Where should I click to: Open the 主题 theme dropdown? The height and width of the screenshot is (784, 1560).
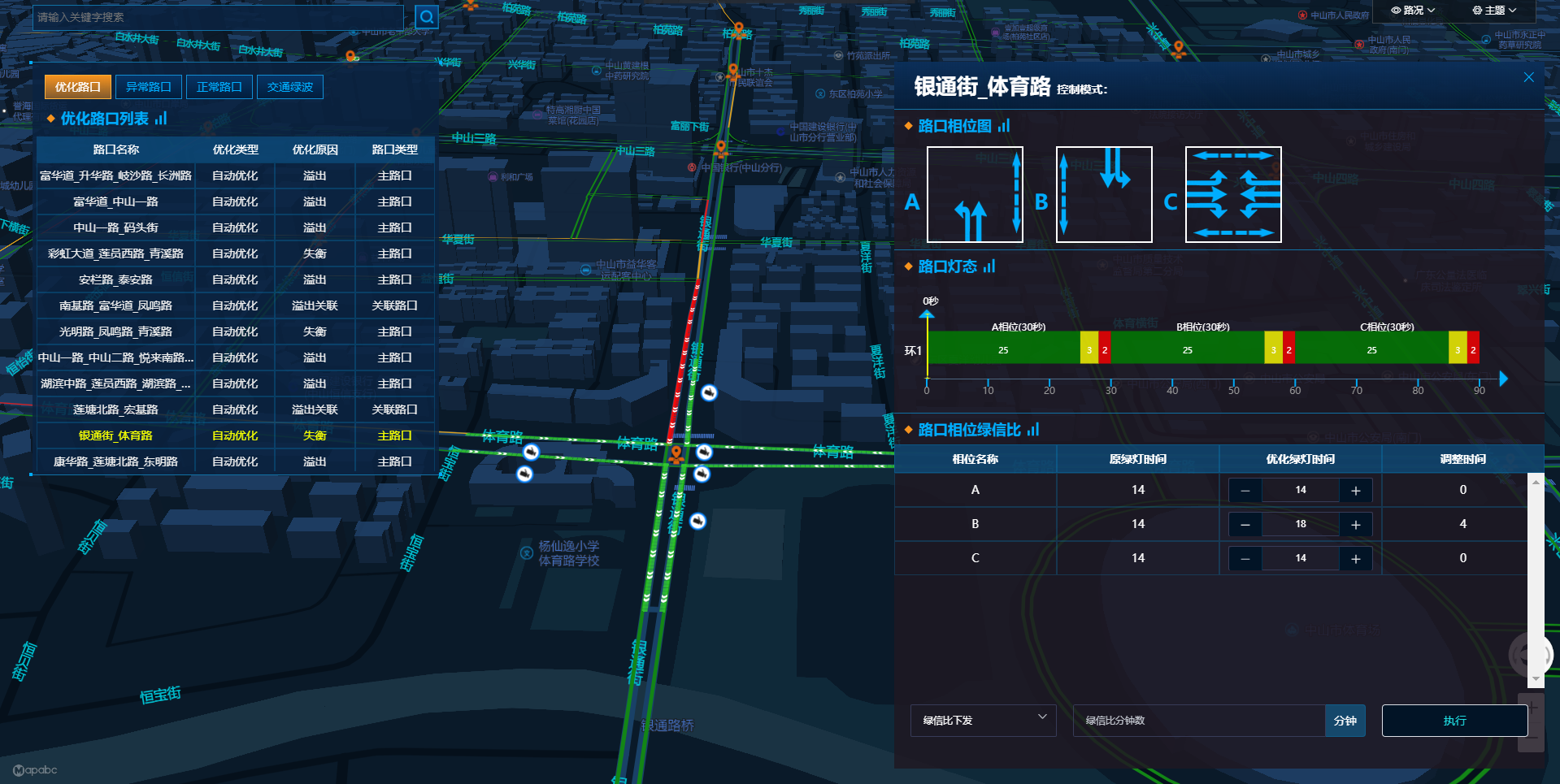[x=1494, y=11]
